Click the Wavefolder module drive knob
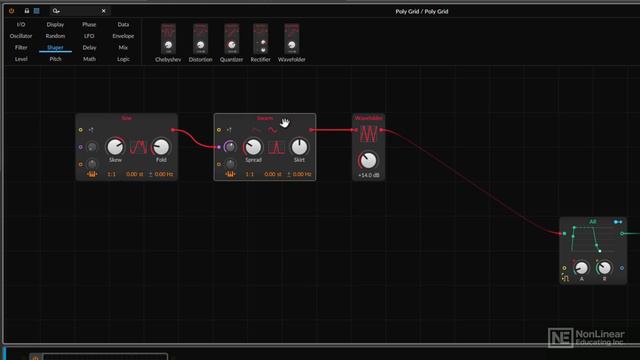 [x=368, y=160]
